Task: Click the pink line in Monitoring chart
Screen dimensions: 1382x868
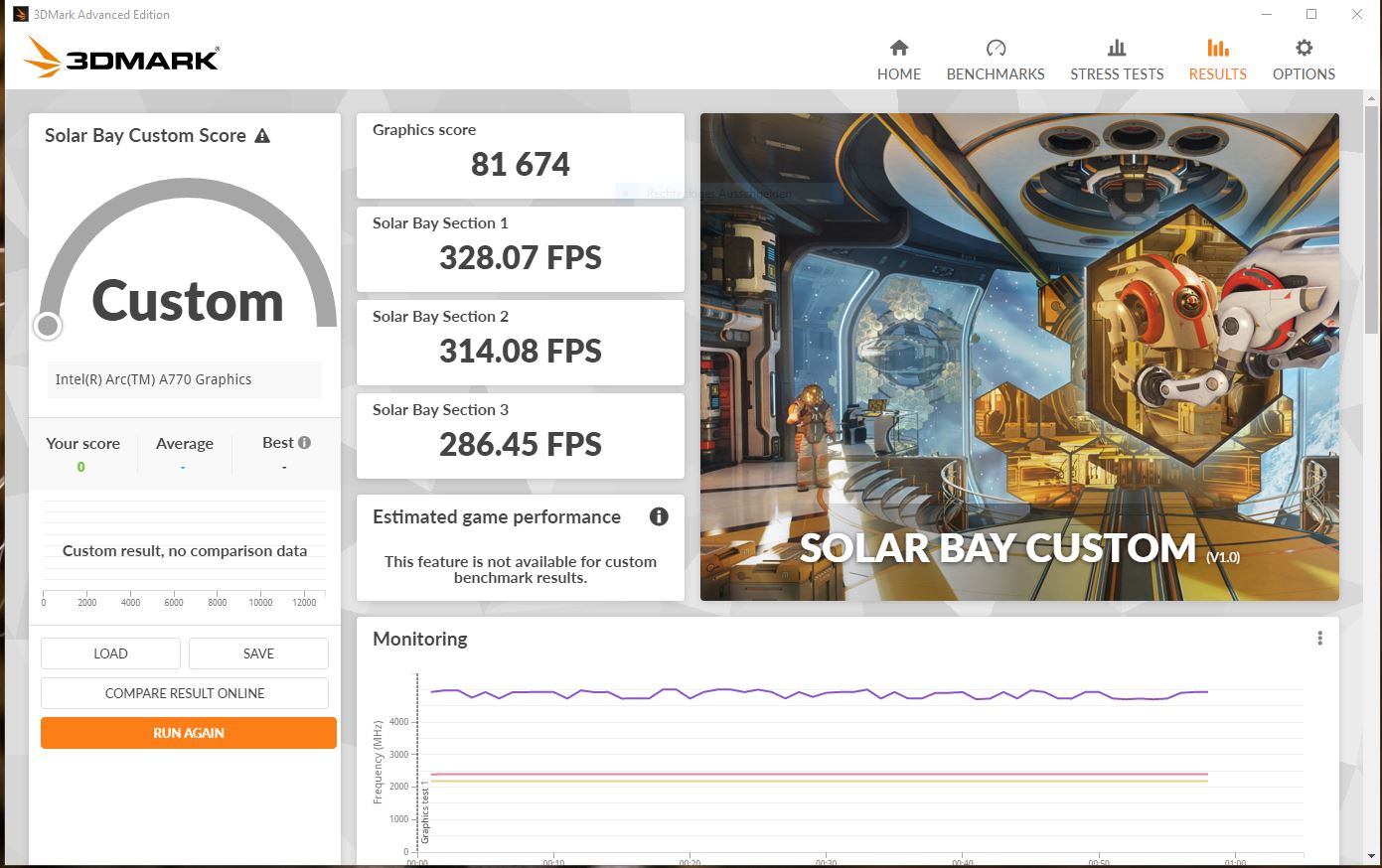Action: click(819, 774)
